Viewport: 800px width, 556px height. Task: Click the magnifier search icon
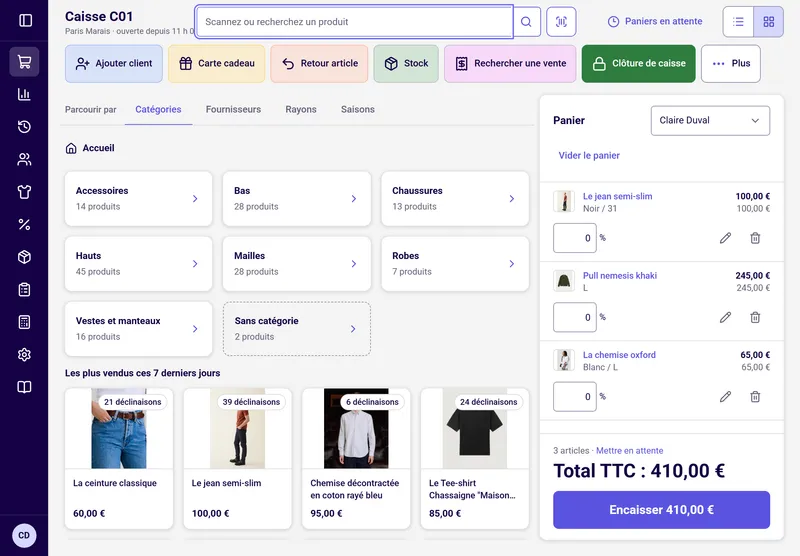[526, 22]
